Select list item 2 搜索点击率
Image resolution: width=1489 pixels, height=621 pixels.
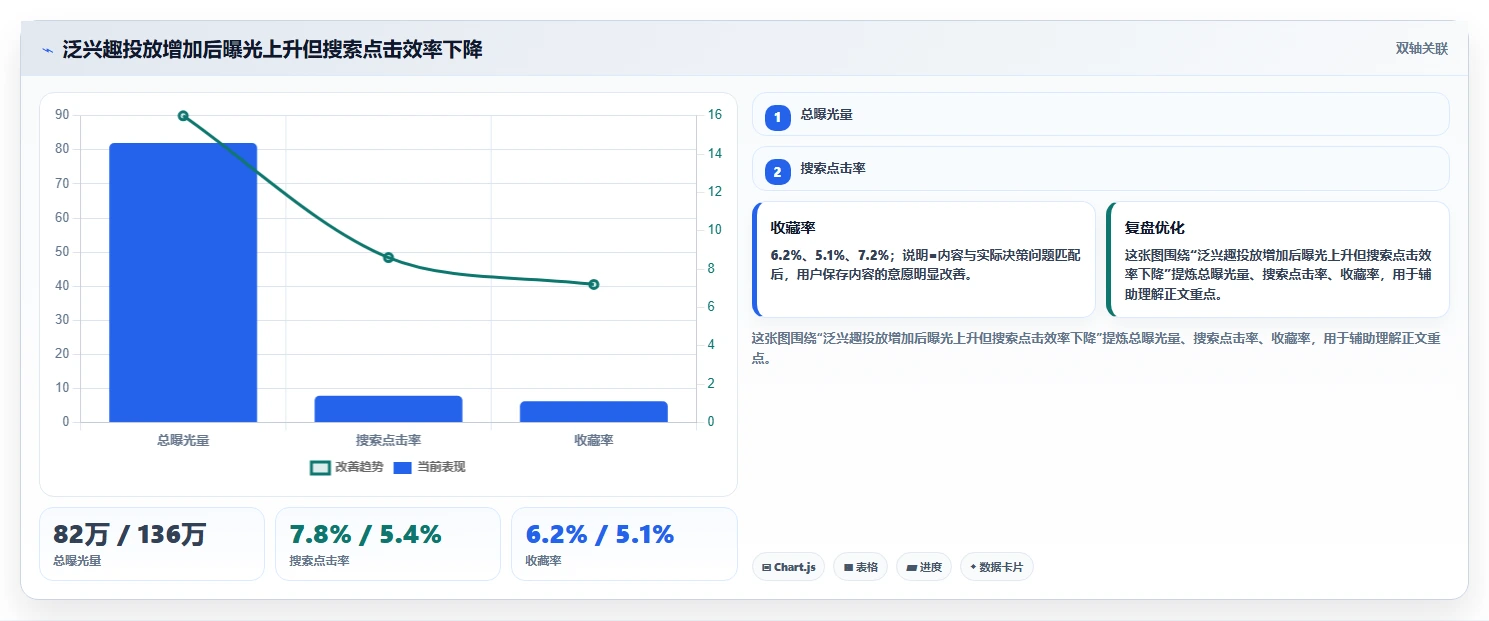click(1100, 168)
